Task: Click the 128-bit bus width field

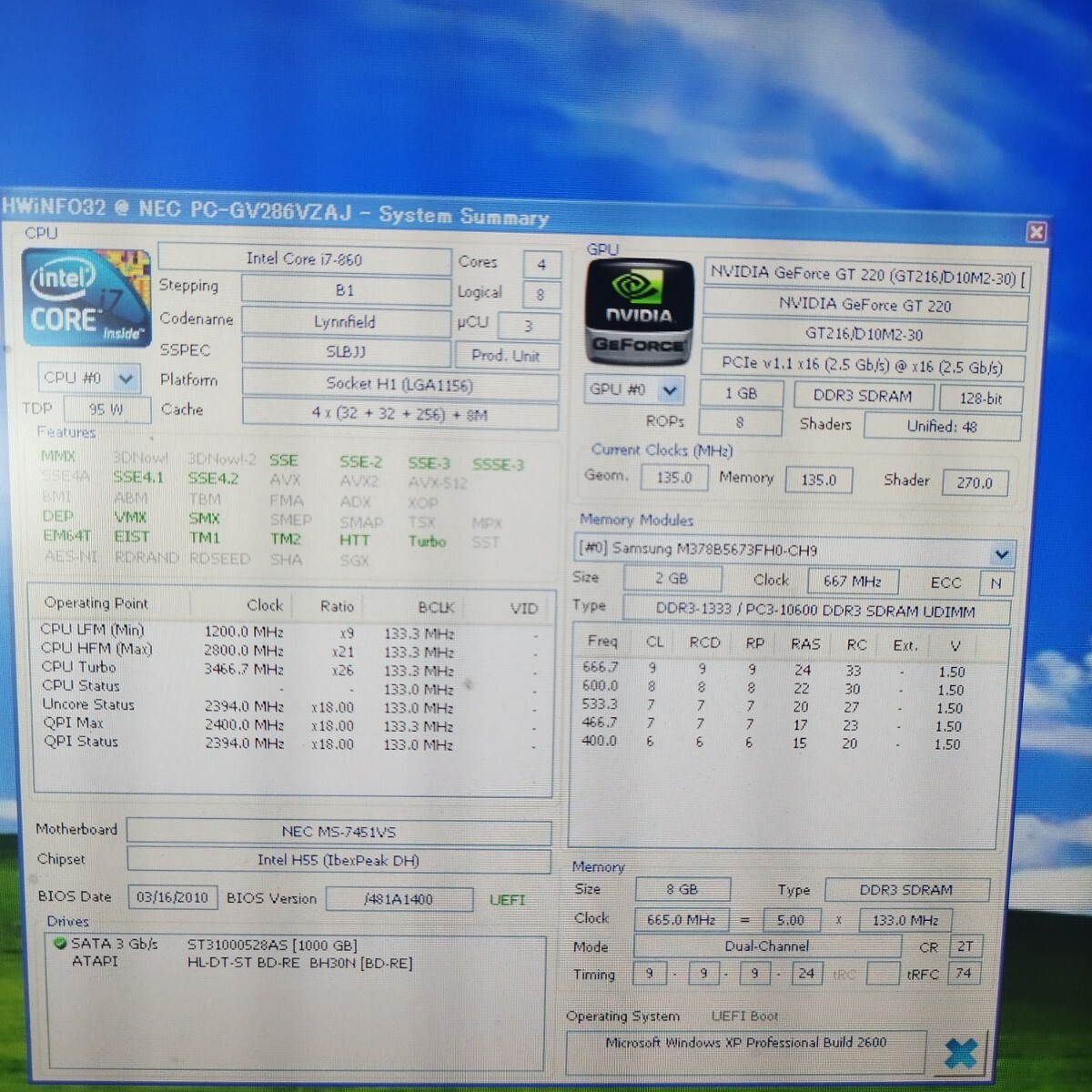Action: 980,398
